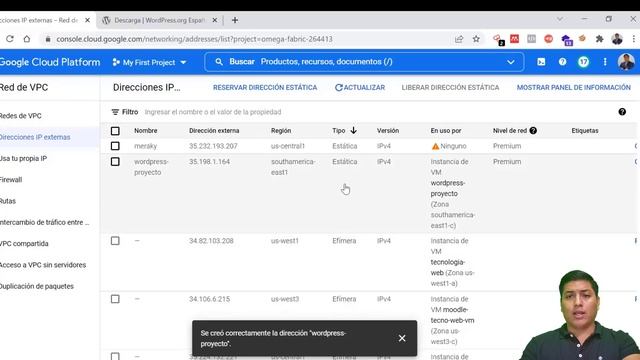Click the Nivel de red help icon
This screenshot has height=360, width=640.
(533, 131)
